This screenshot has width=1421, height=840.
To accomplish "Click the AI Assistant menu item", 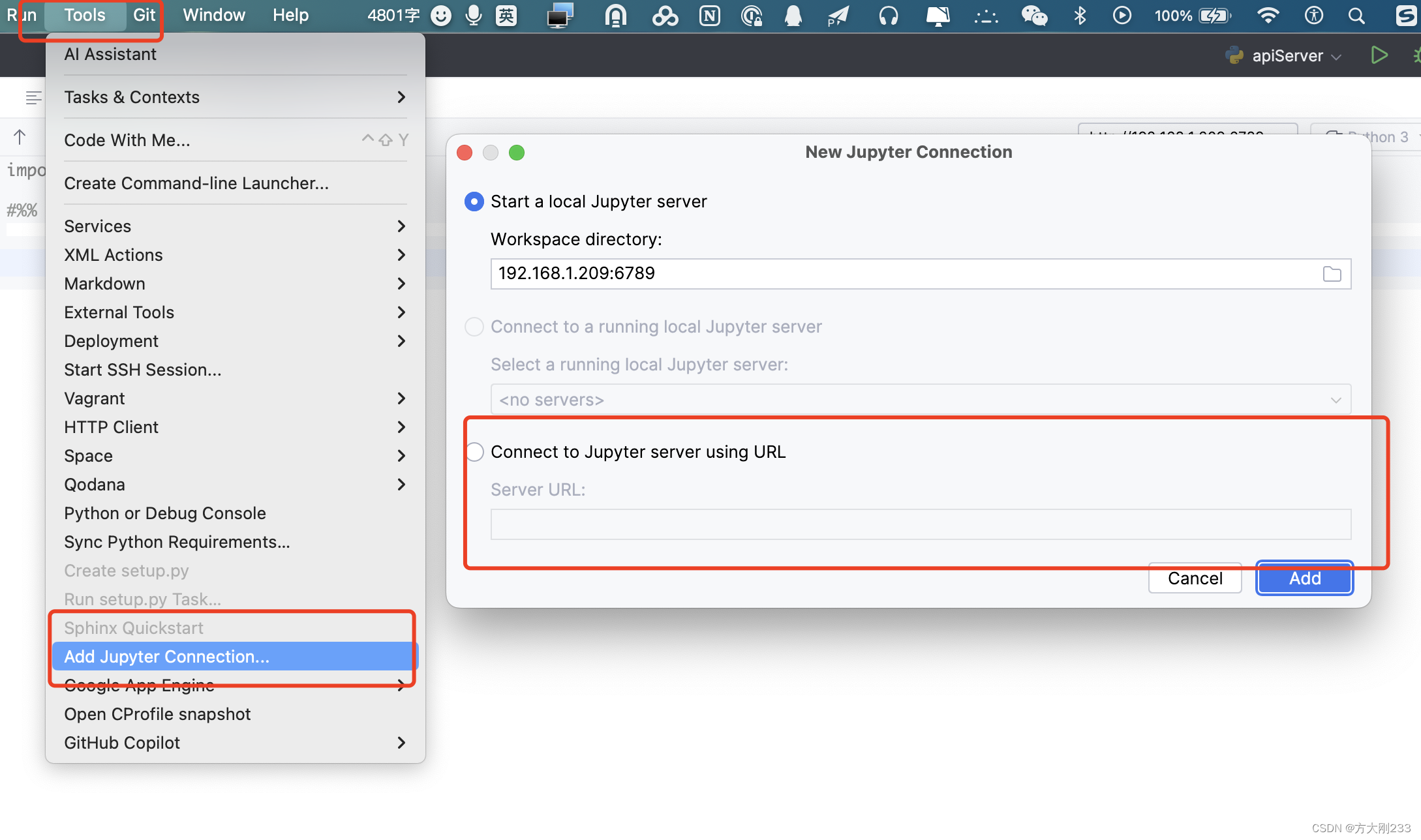I will (110, 54).
